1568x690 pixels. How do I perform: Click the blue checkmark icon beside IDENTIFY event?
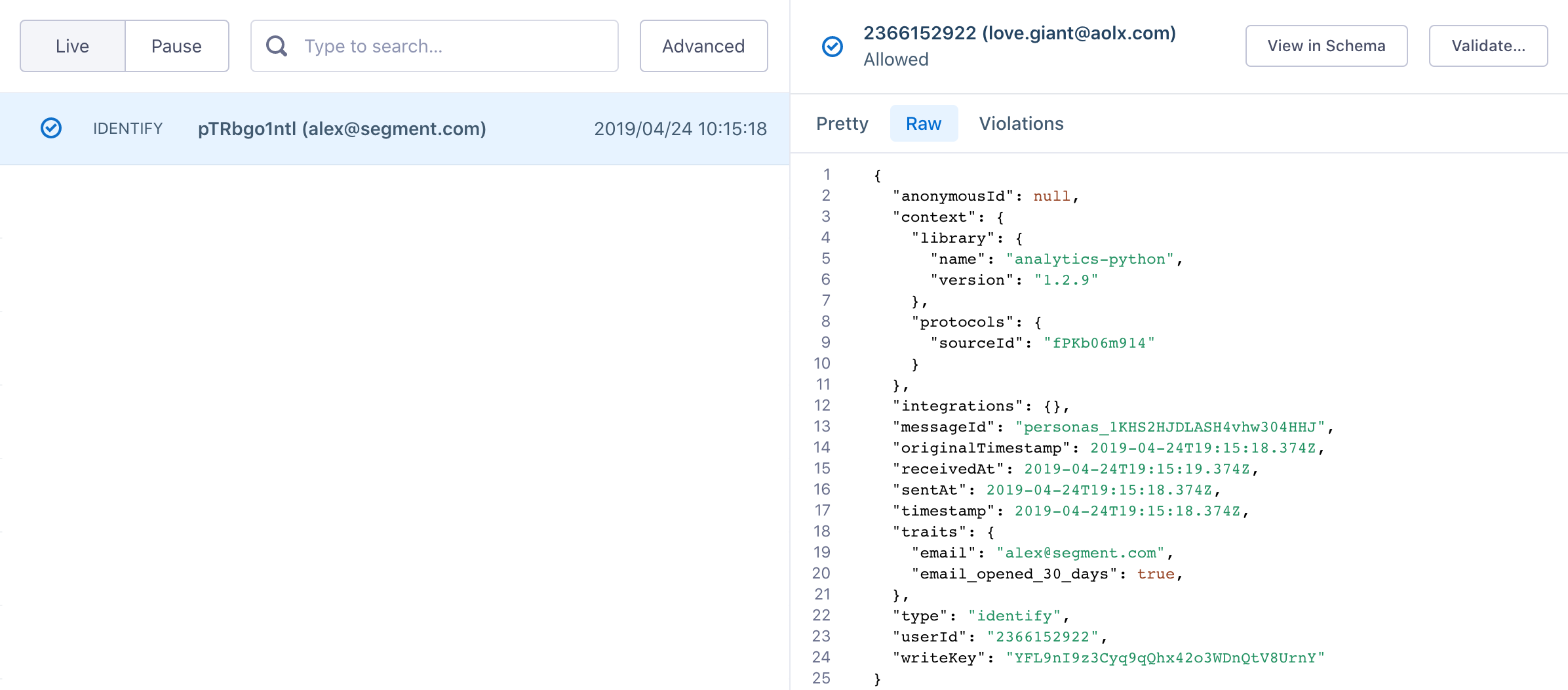(51, 128)
